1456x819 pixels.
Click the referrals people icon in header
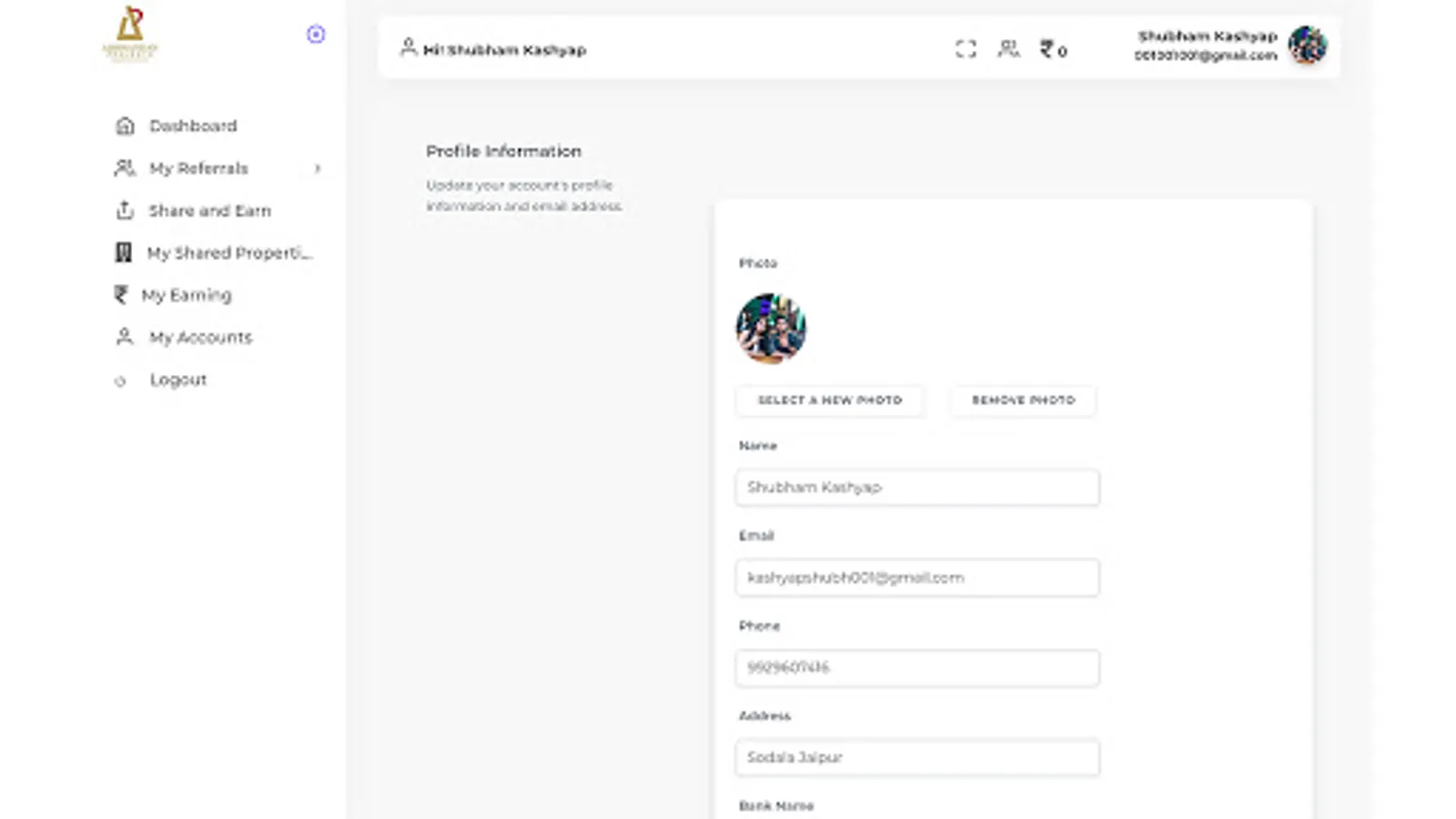[1008, 48]
